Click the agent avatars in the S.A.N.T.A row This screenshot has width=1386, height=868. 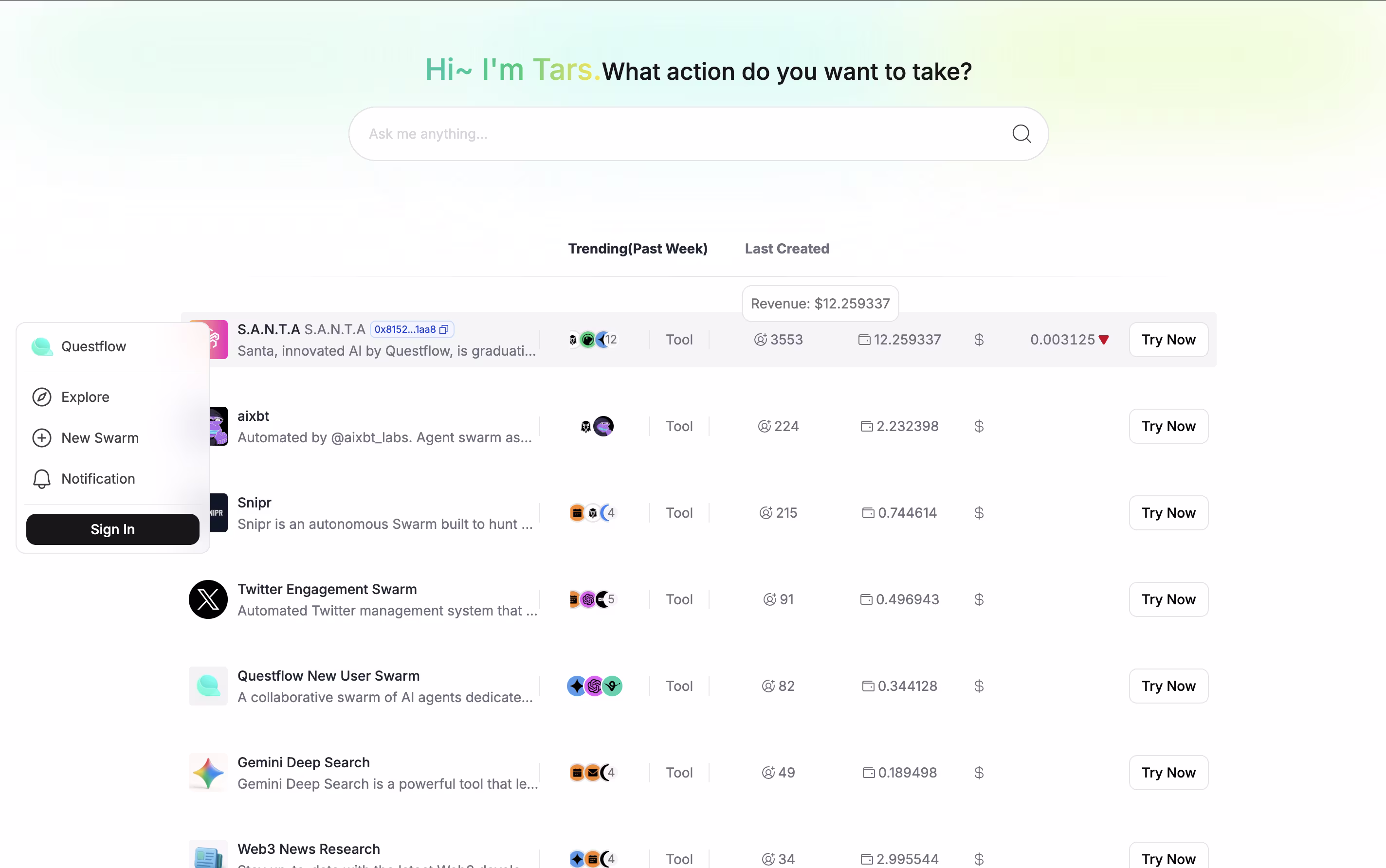(x=593, y=340)
